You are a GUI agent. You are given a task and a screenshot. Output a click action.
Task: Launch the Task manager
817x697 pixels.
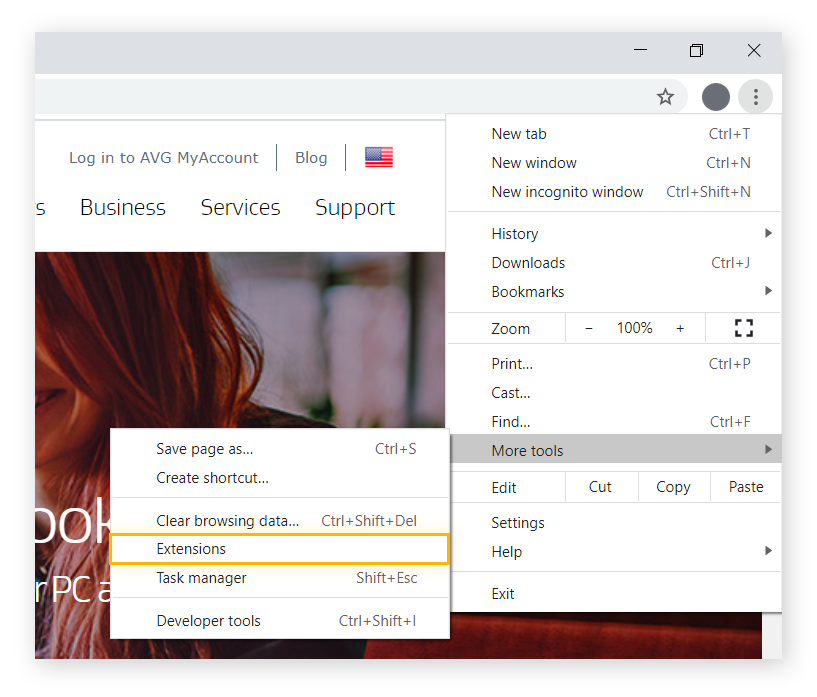click(201, 578)
